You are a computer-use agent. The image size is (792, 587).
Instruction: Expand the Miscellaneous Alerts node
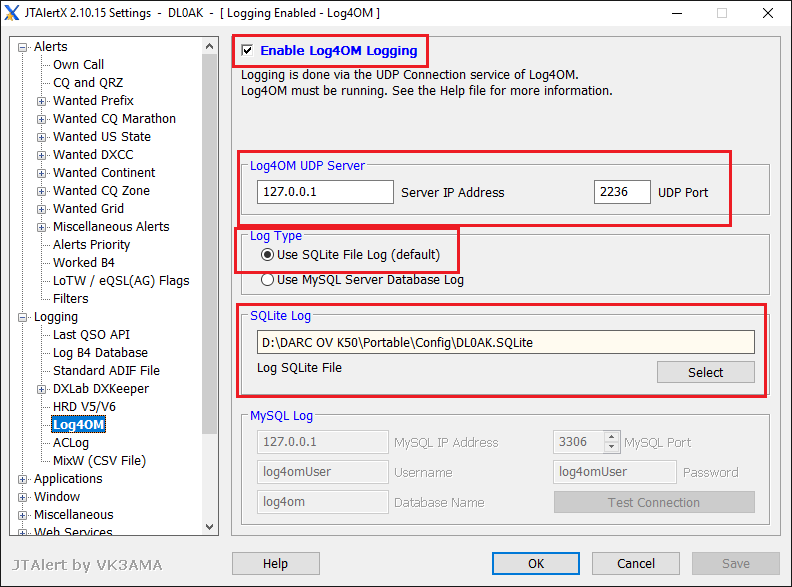41,227
